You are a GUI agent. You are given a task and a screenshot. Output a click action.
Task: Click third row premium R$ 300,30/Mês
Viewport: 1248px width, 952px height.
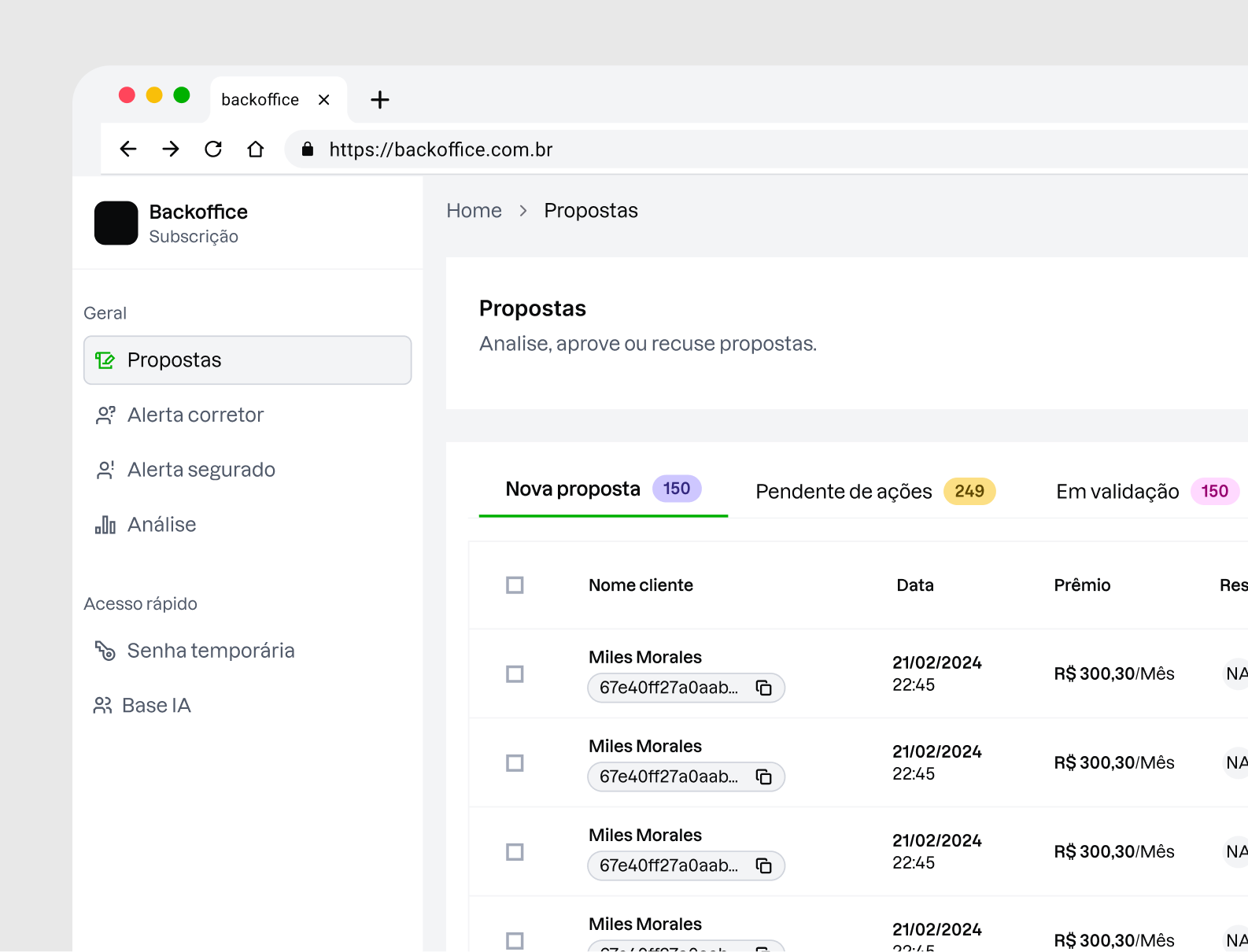click(1114, 852)
